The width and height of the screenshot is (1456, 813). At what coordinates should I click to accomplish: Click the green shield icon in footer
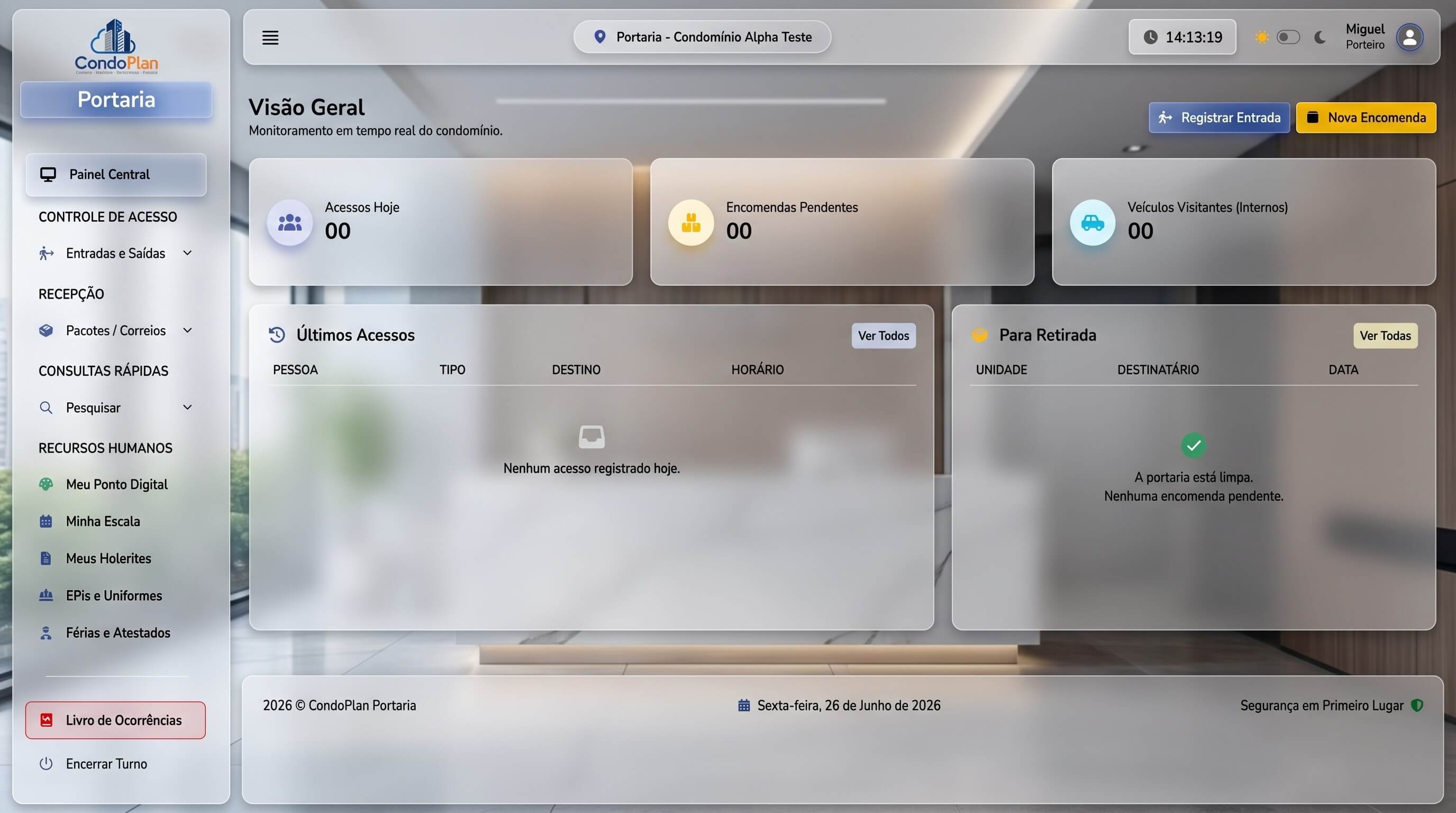coord(1417,705)
